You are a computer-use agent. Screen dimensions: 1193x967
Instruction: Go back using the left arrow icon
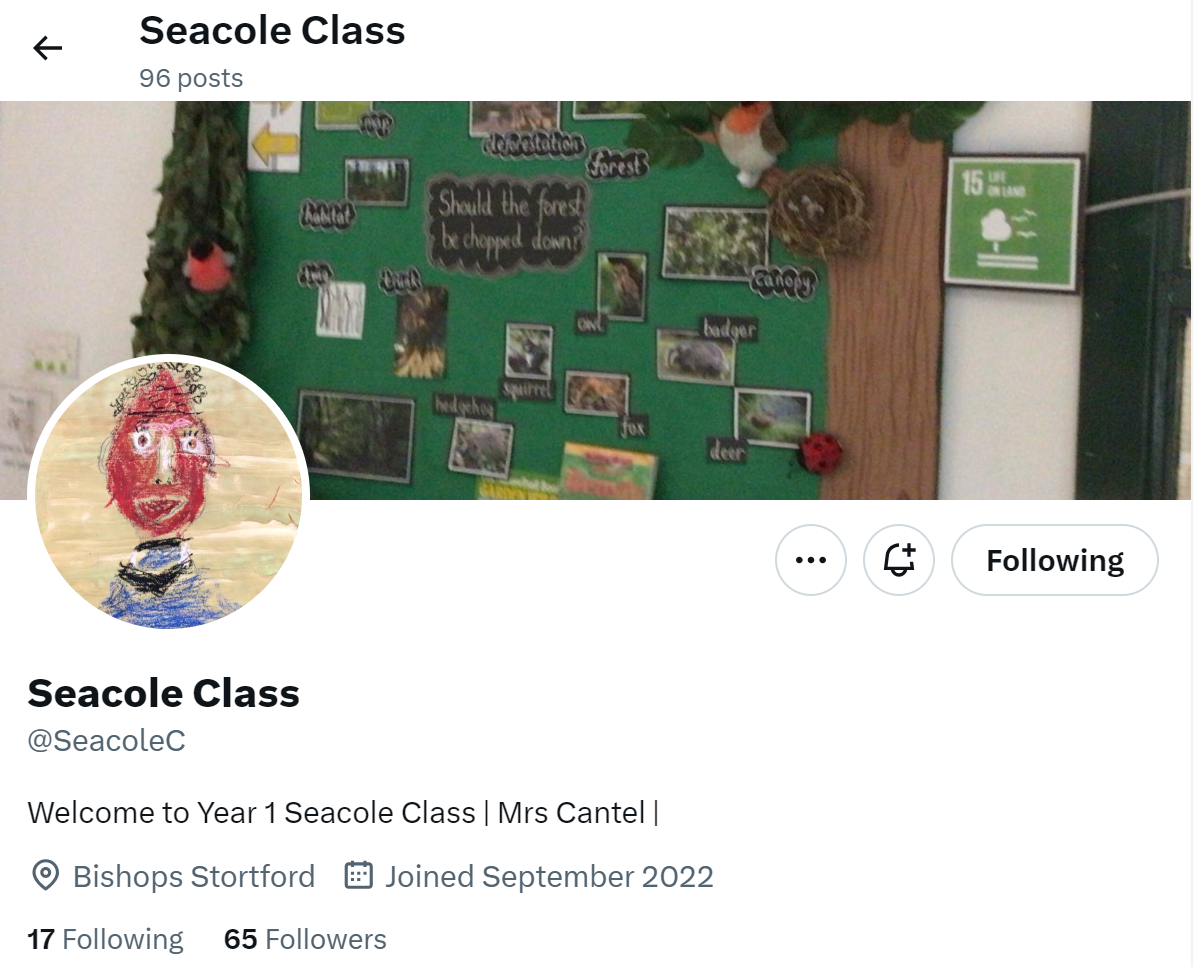click(47, 48)
